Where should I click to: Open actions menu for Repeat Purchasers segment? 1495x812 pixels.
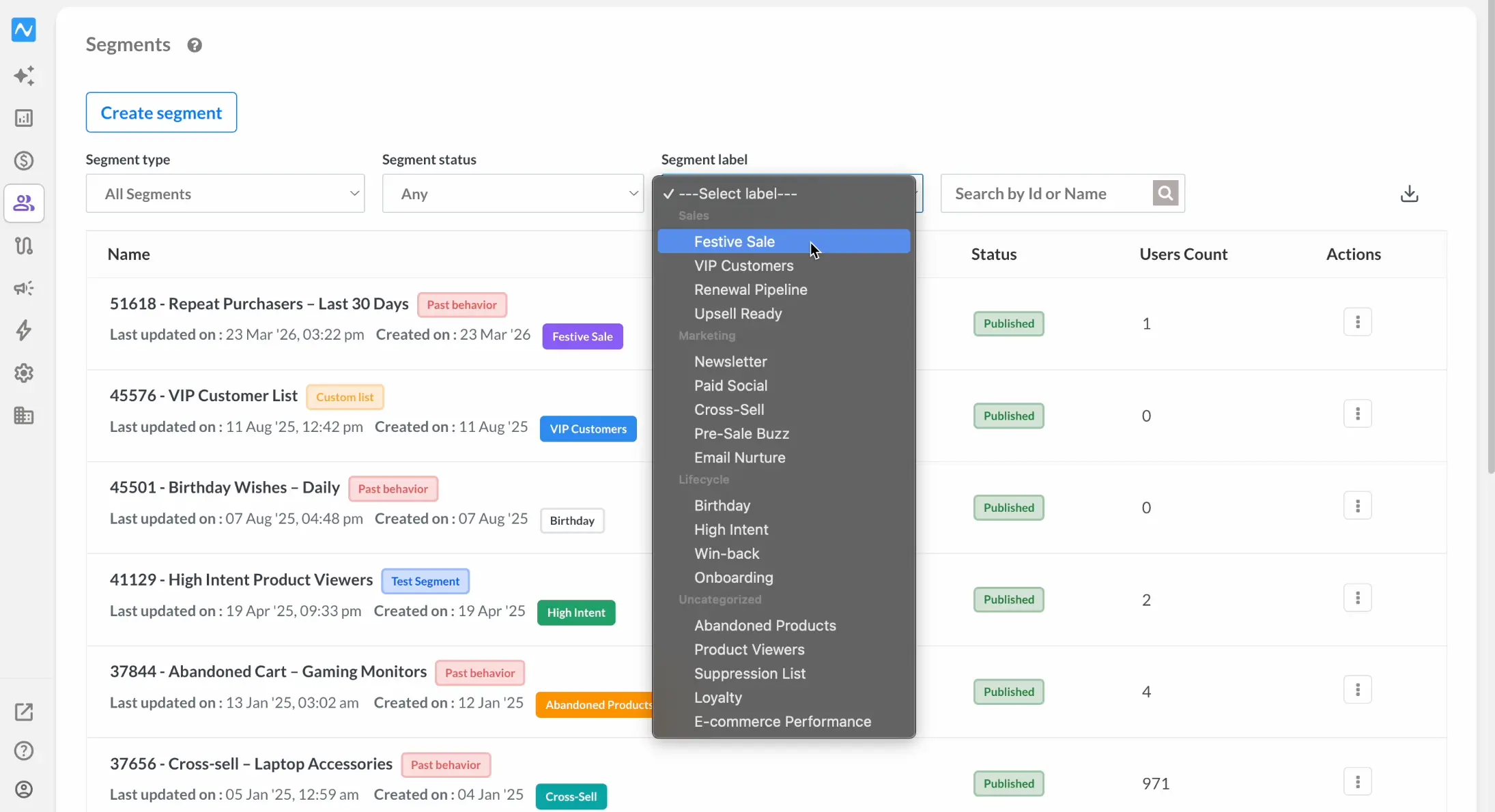[x=1357, y=322]
